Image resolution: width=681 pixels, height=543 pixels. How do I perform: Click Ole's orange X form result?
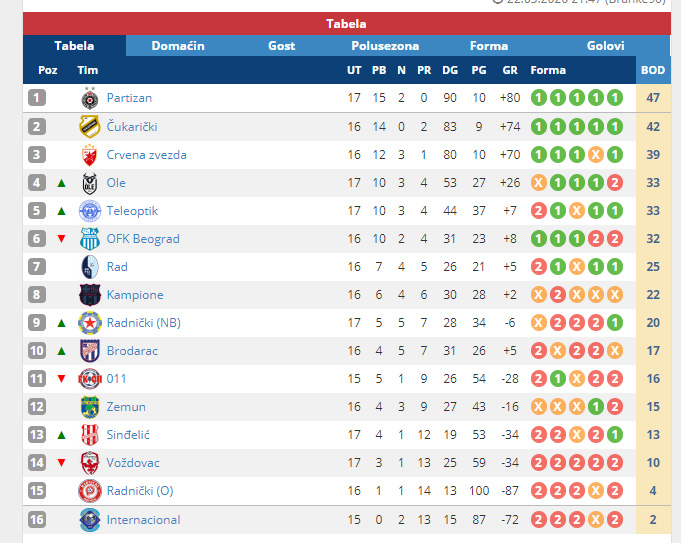click(539, 183)
